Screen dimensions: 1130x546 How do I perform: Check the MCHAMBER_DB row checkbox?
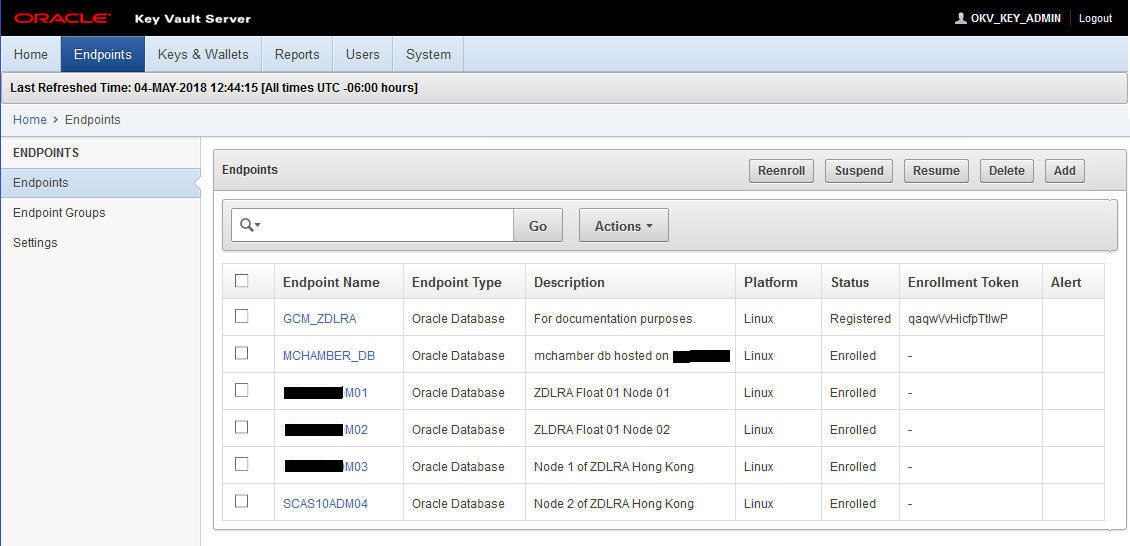pos(242,353)
